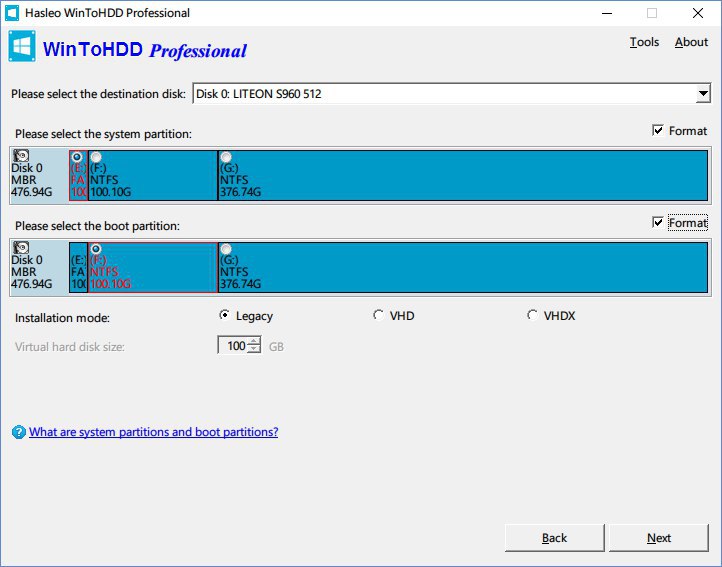The image size is (722, 567).
Task: Click the Disk 0: LITEON S960 512 combo box
Action: click(x=452, y=94)
